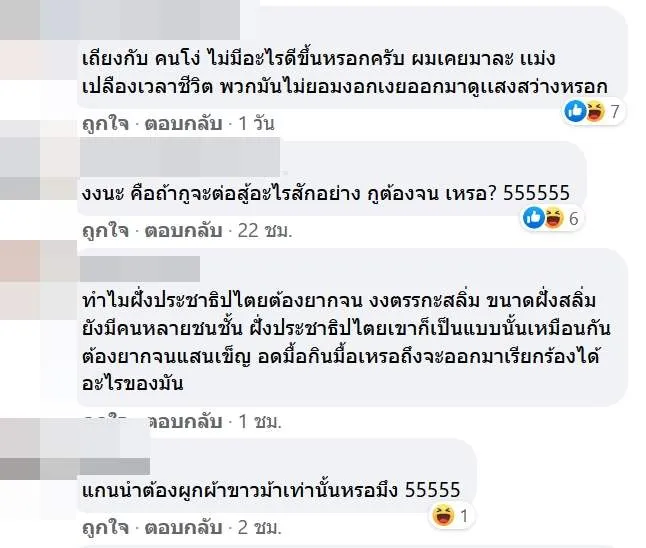Click the laughing emoji with 1 reaction
The image size is (646, 548).
443,515
